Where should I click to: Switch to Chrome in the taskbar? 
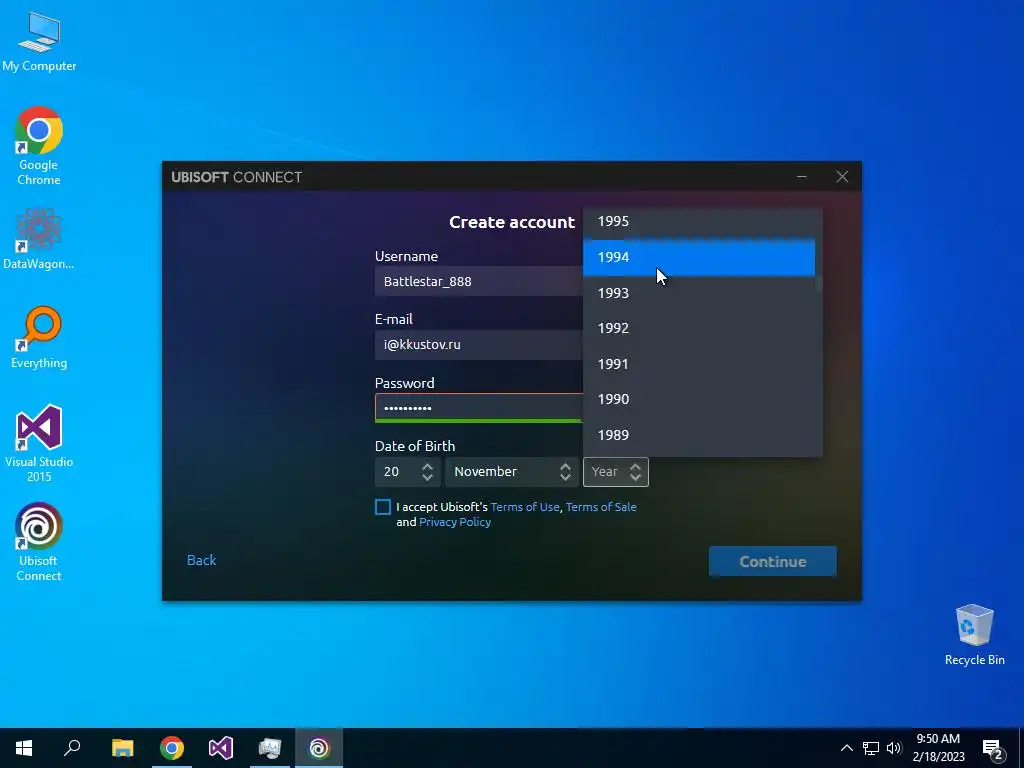point(172,748)
